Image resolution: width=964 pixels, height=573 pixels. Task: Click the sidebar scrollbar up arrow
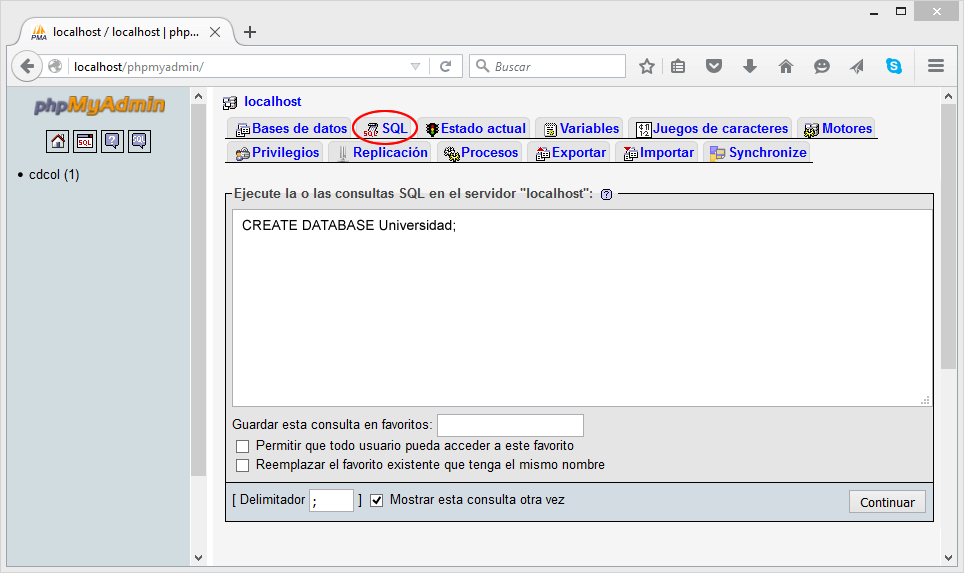point(198,97)
